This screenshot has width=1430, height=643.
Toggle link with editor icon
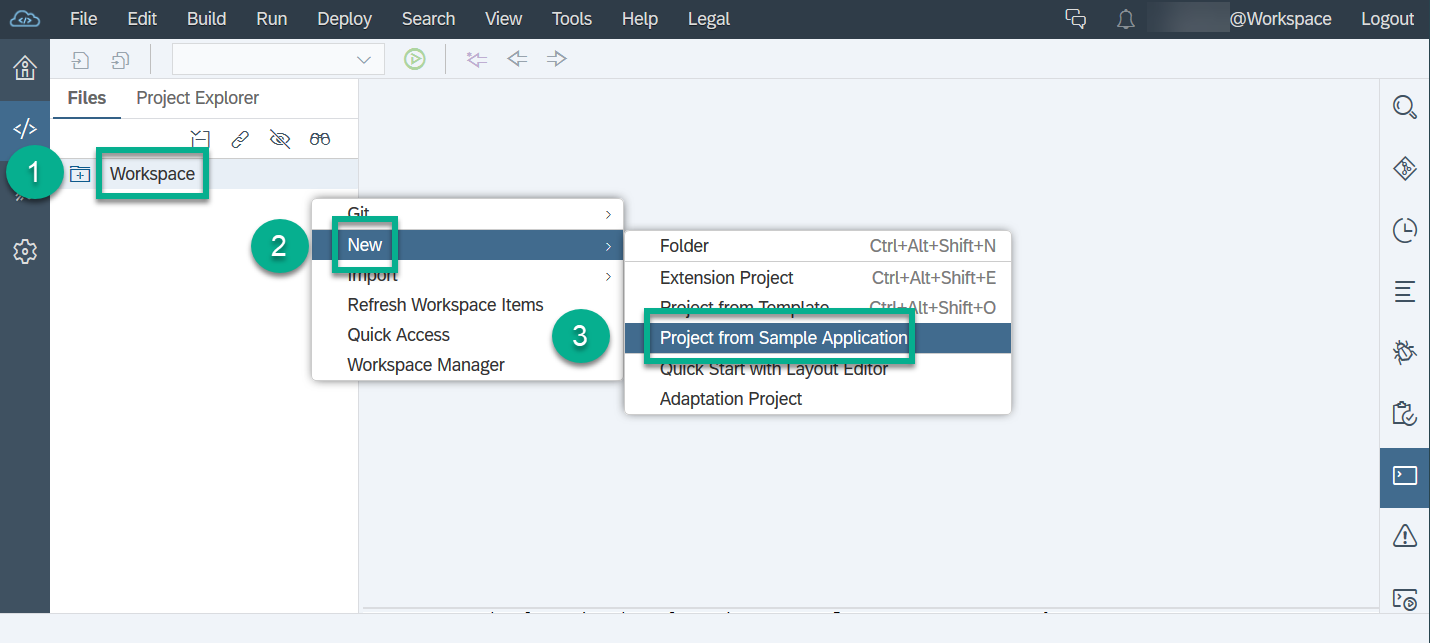pos(240,139)
